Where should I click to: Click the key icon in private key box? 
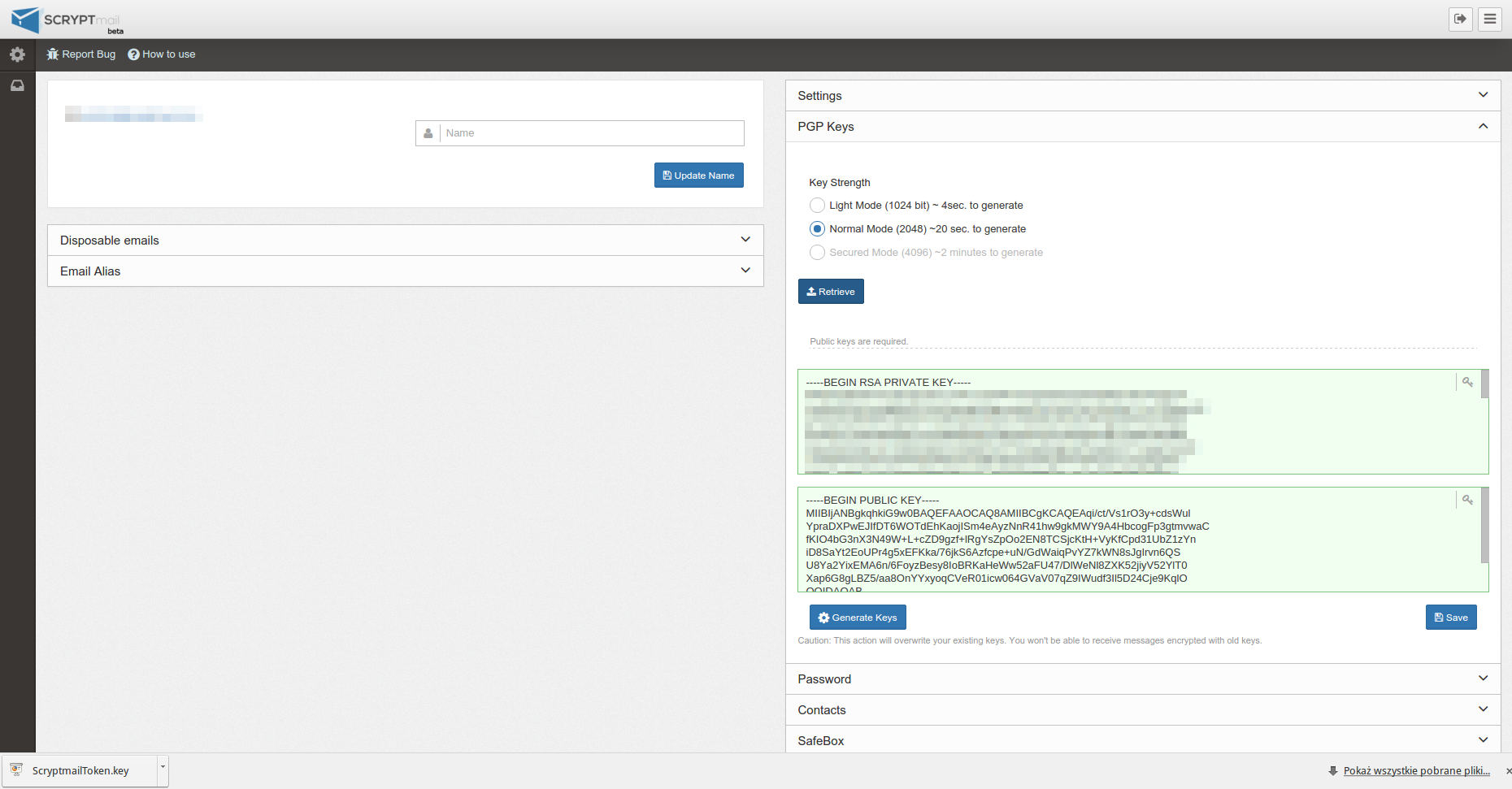pyautogui.click(x=1467, y=382)
